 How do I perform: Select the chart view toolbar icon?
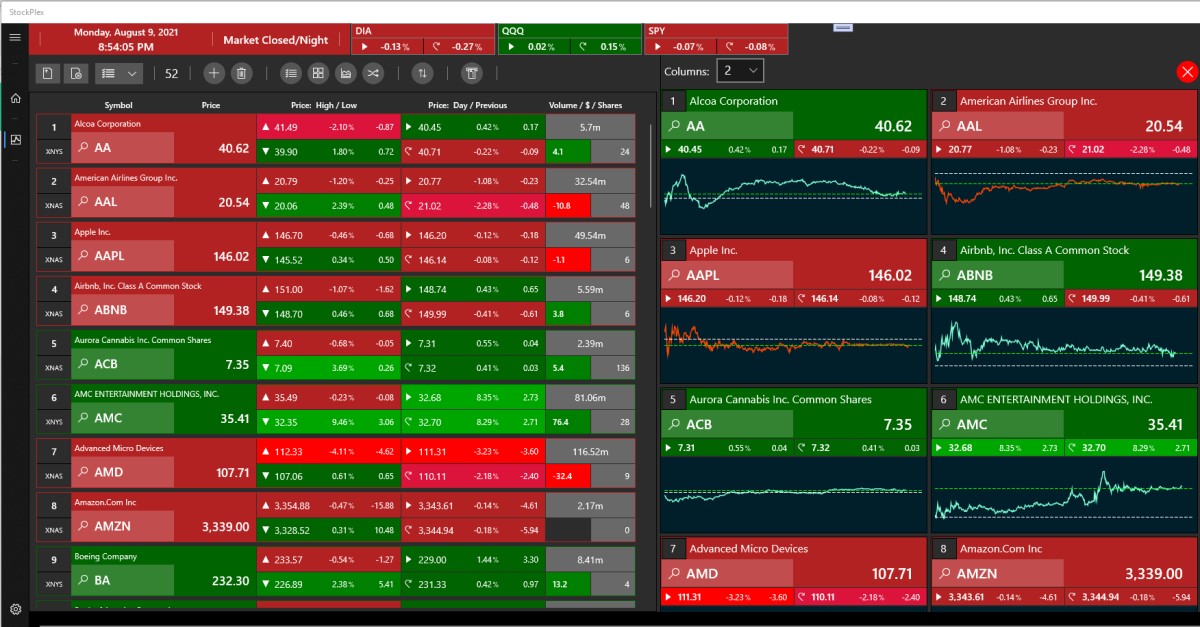(346, 73)
